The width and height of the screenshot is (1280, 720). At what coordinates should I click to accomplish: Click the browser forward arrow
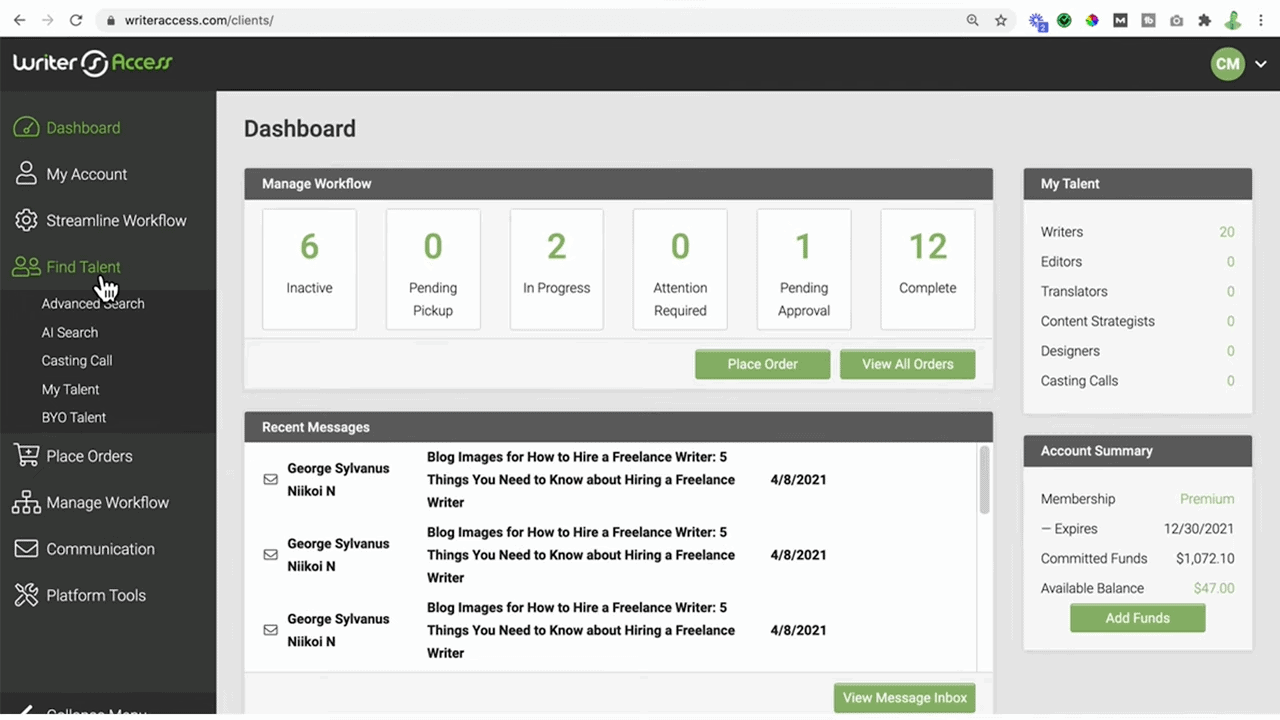[x=47, y=20]
